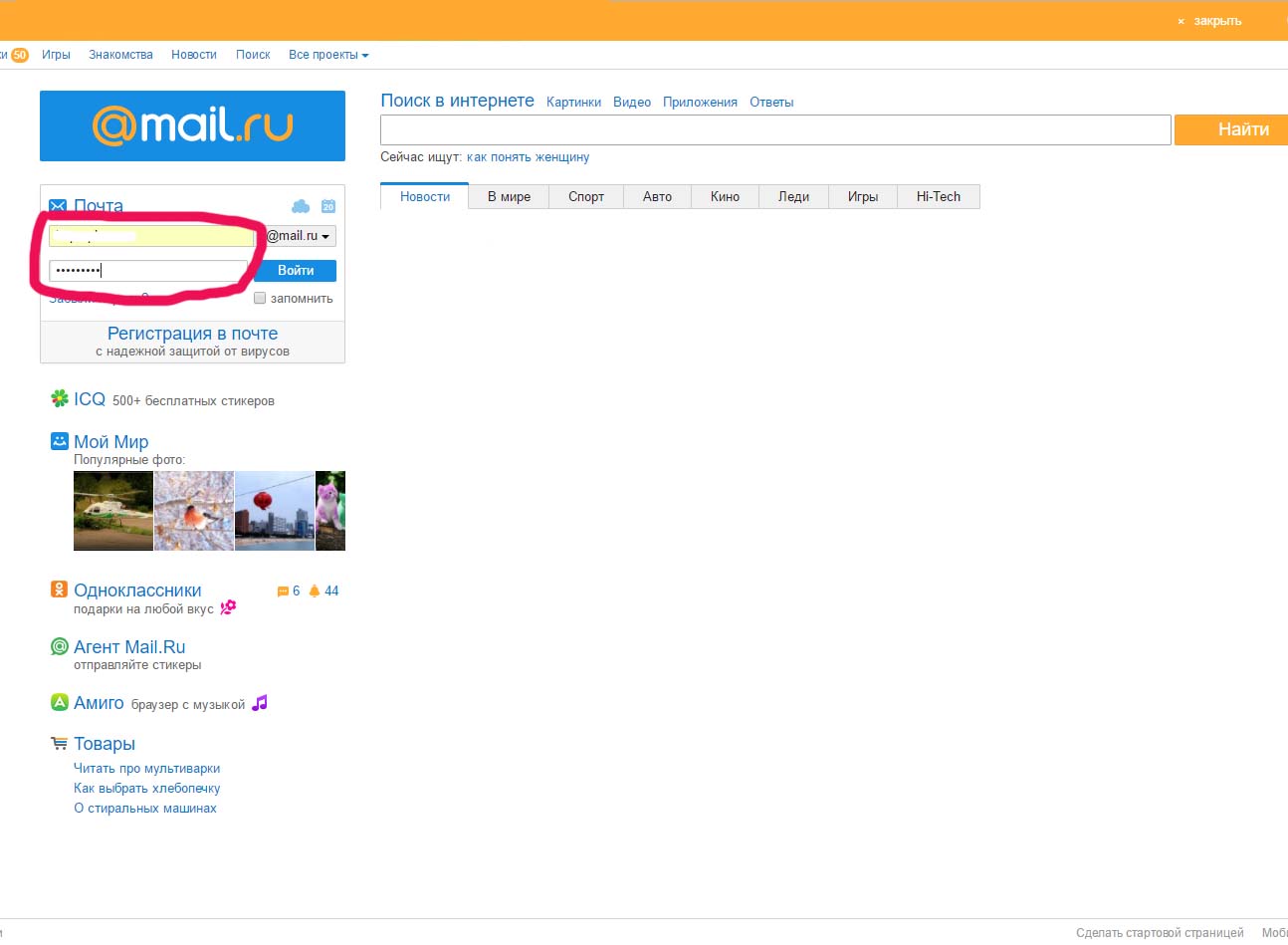
Task: Focus the internet search input field
Action: (x=775, y=129)
